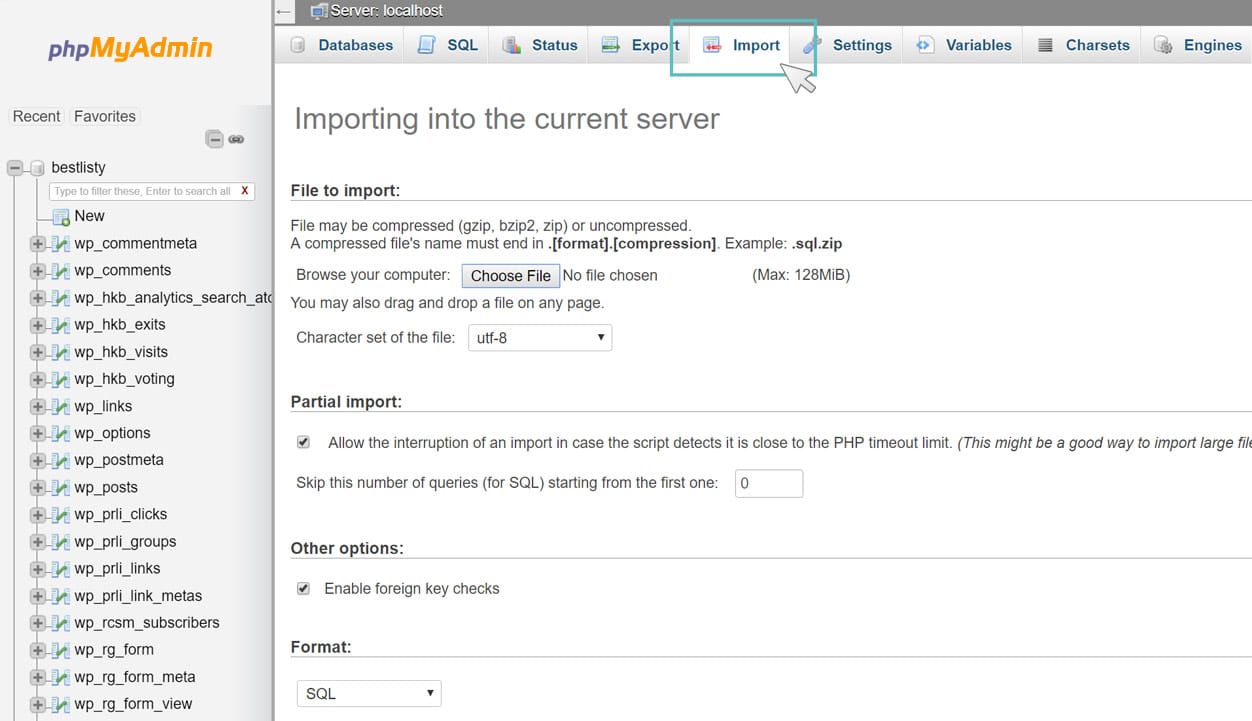This screenshot has width=1252, height=721.
Task: Click the wp_links table icon
Action: pos(60,407)
